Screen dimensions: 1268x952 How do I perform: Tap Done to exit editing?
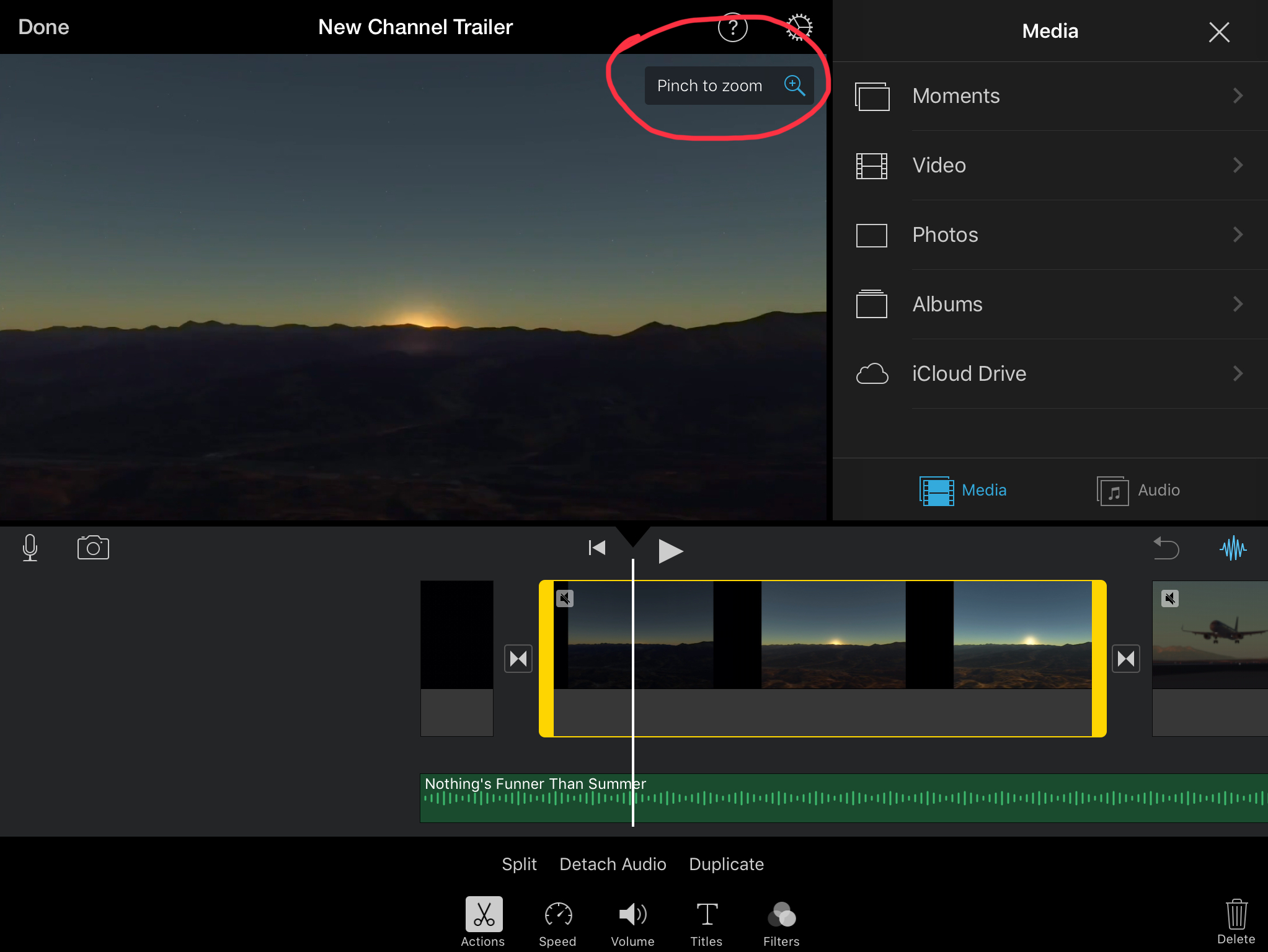43,27
